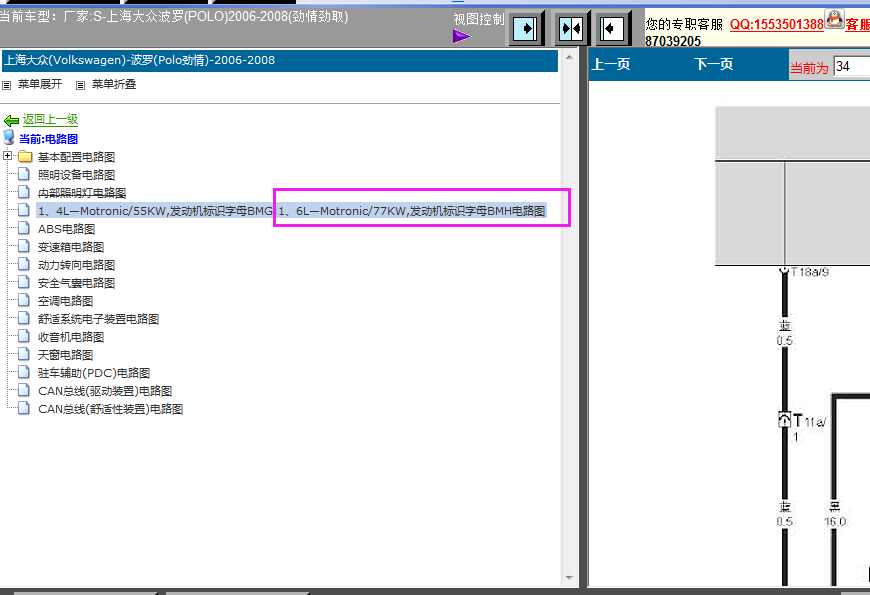Click page icon beside 驻车辅助(PDC)电路图

click(x=23, y=372)
